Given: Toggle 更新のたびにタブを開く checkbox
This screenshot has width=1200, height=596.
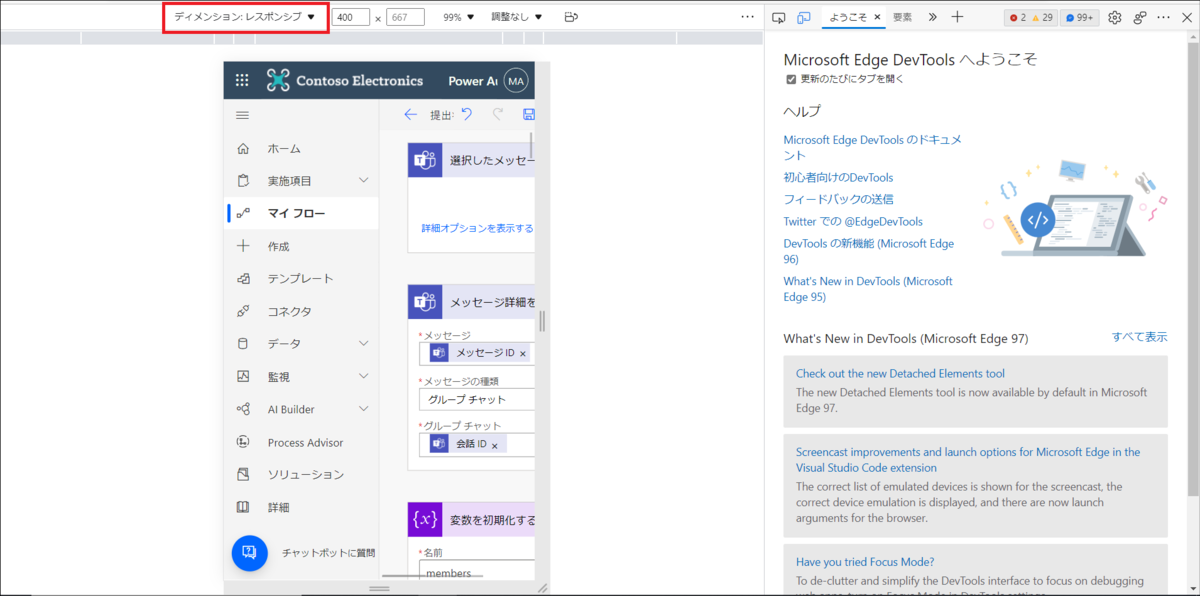Looking at the screenshot, I should (x=791, y=79).
